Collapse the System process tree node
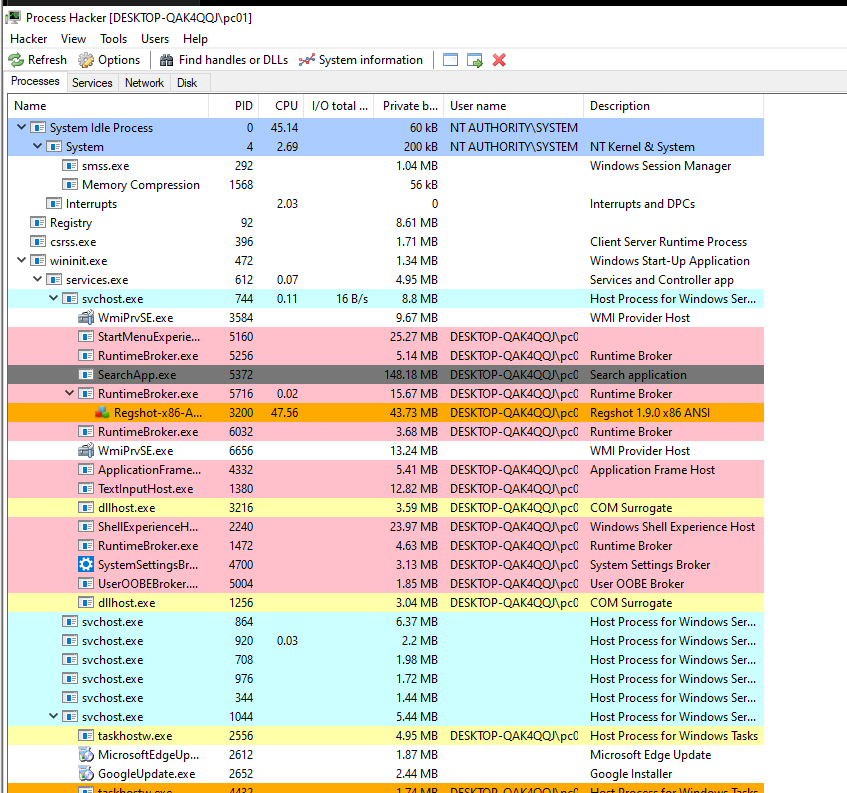The width and height of the screenshot is (847, 793). 37,146
